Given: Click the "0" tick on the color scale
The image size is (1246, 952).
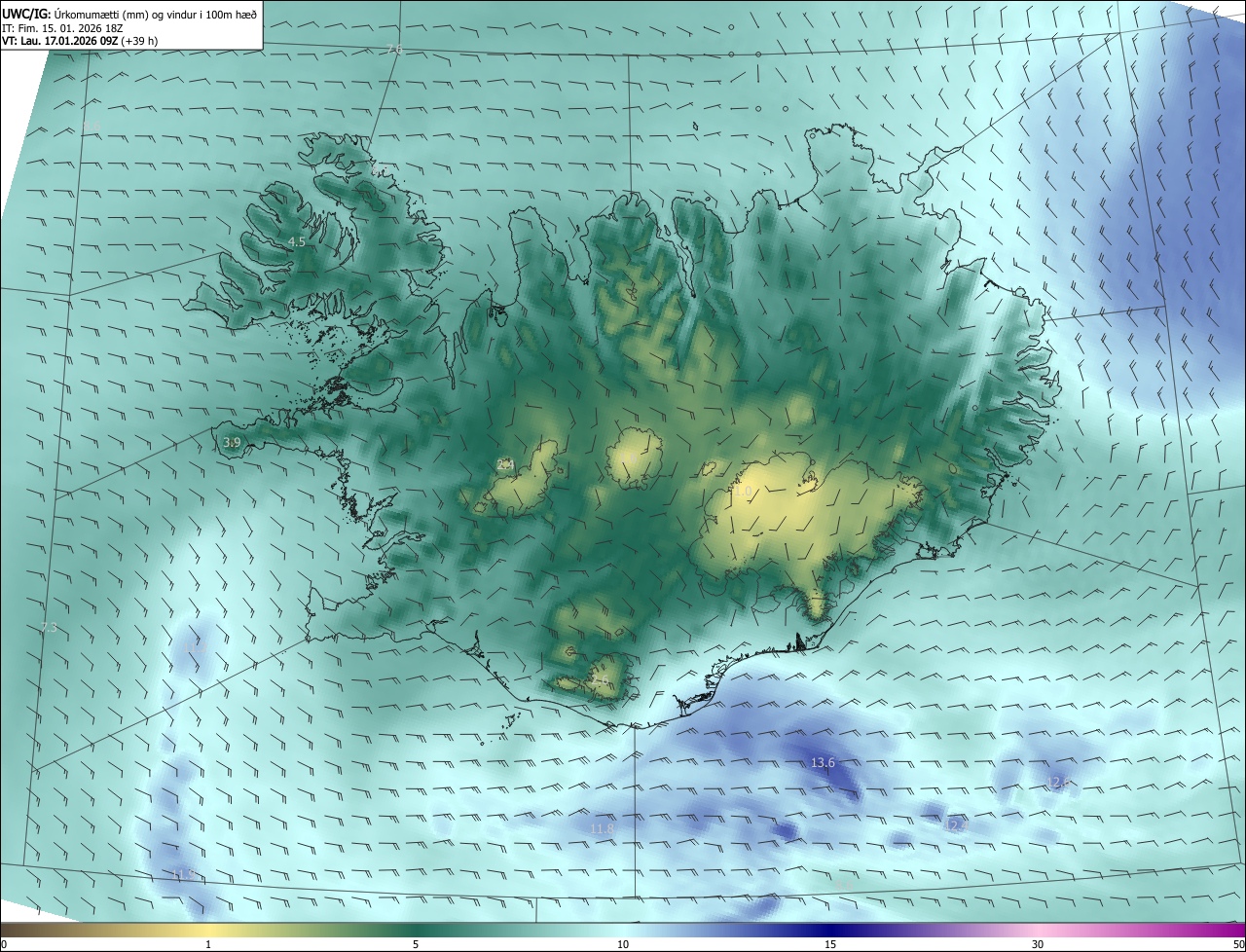Looking at the screenshot, I should [x=4, y=944].
